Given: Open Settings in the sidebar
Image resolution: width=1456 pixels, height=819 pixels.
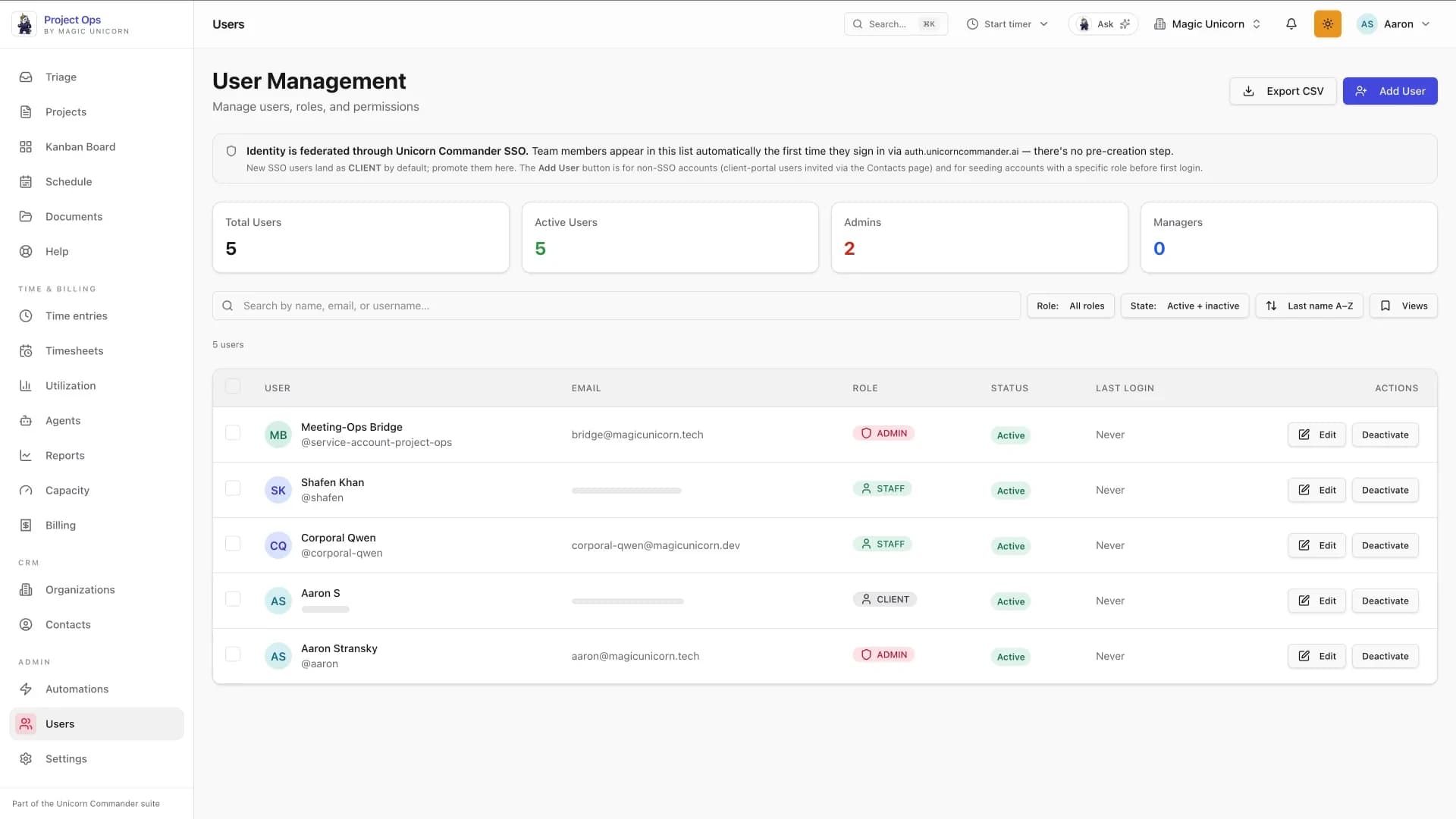Looking at the screenshot, I should click(x=96, y=759).
